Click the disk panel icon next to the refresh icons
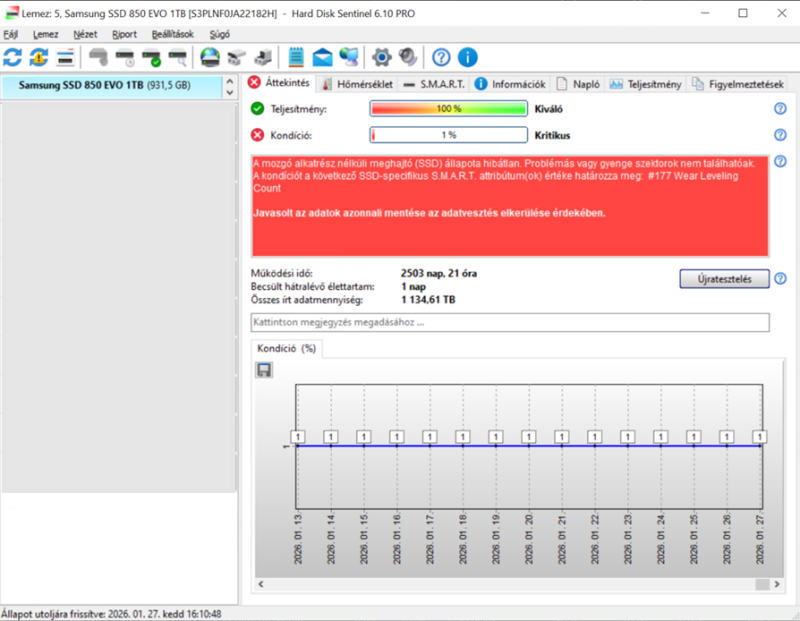This screenshot has height=621, width=800. (65, 58)
